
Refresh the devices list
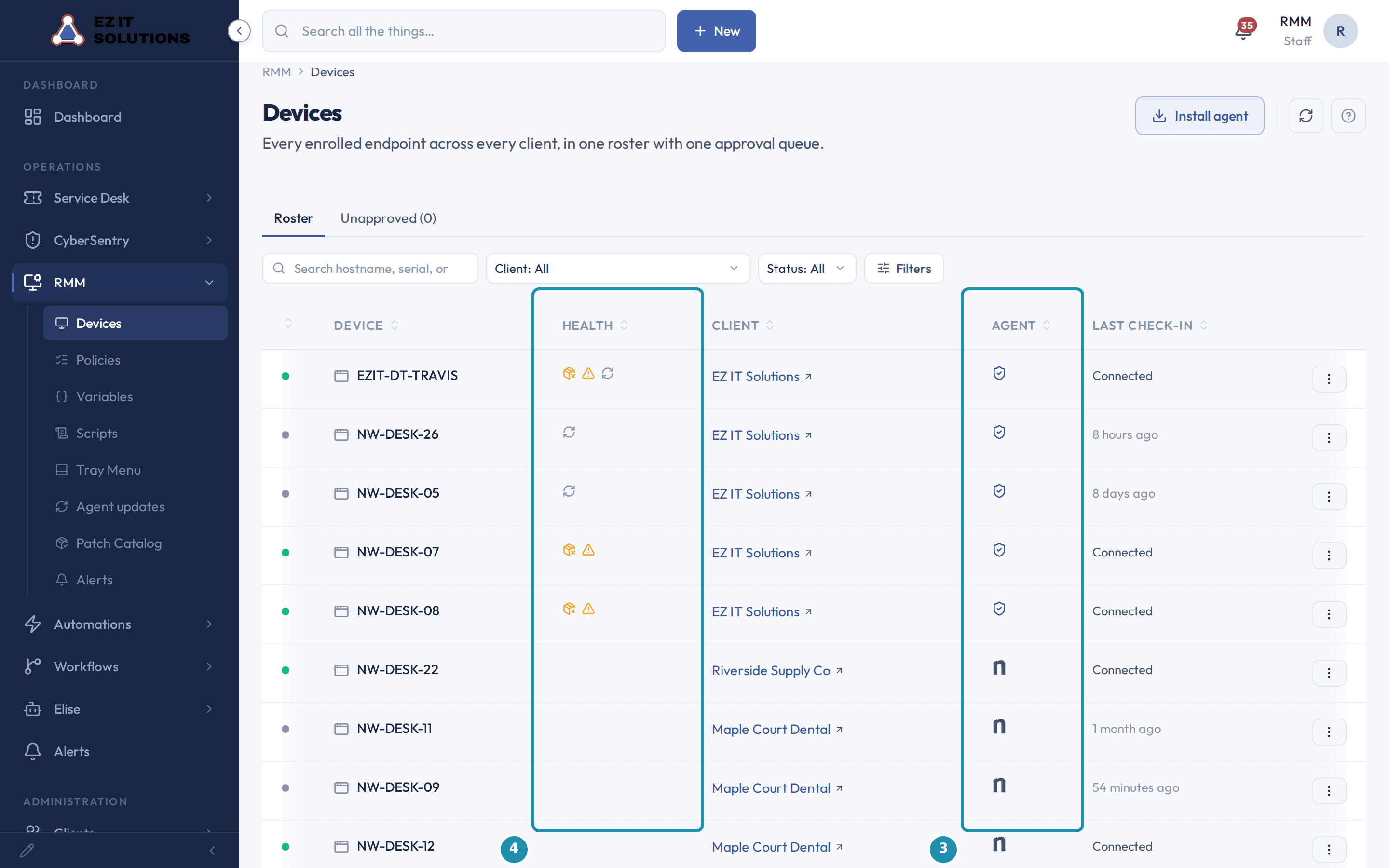coord(1306,116)
